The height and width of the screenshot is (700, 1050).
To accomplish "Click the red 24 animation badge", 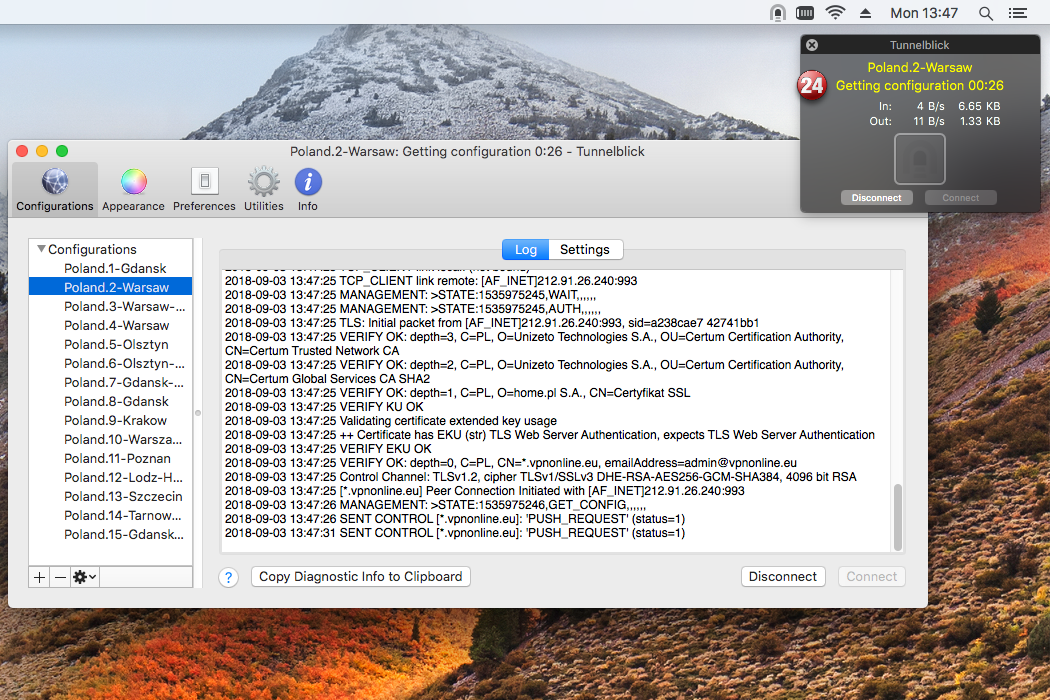I will point(812,85).
